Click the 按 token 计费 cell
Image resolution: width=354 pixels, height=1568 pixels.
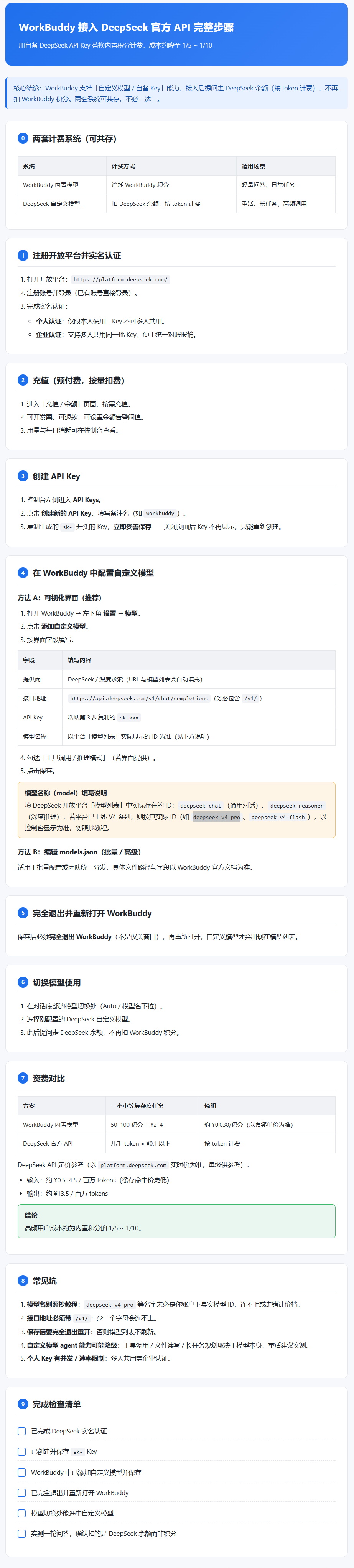(267, 1143)
